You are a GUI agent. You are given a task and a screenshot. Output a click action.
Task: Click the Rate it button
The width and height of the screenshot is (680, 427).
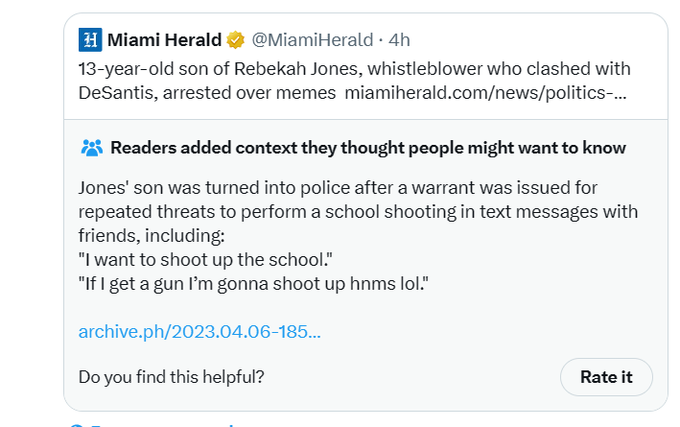click(606, 377)
